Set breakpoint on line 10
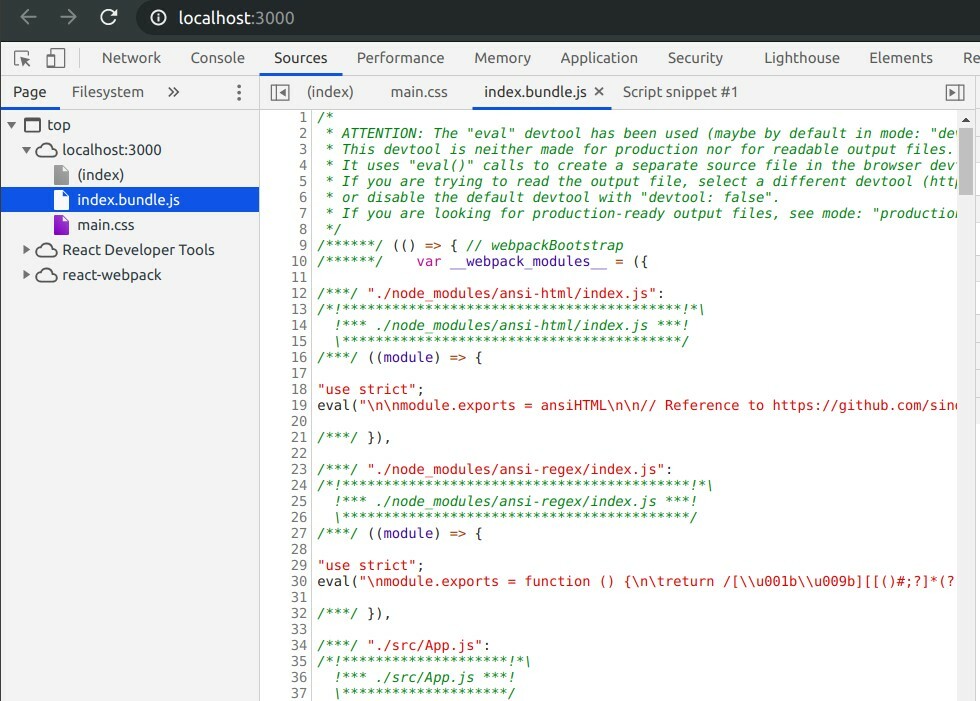Screen dimensions: 980x701 (299, 261)
